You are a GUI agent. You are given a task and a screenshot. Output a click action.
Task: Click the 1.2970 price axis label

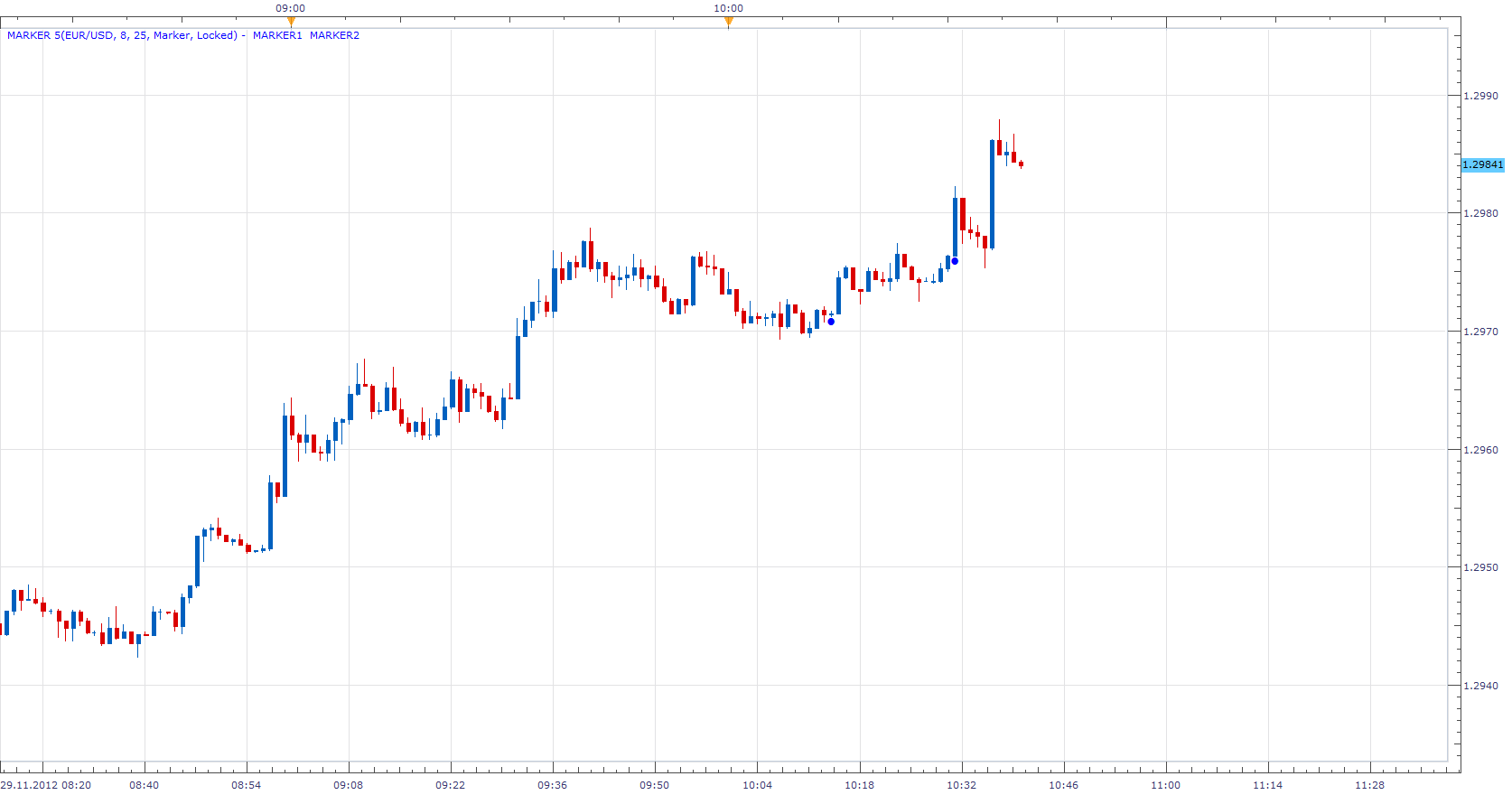point(1480,332)
